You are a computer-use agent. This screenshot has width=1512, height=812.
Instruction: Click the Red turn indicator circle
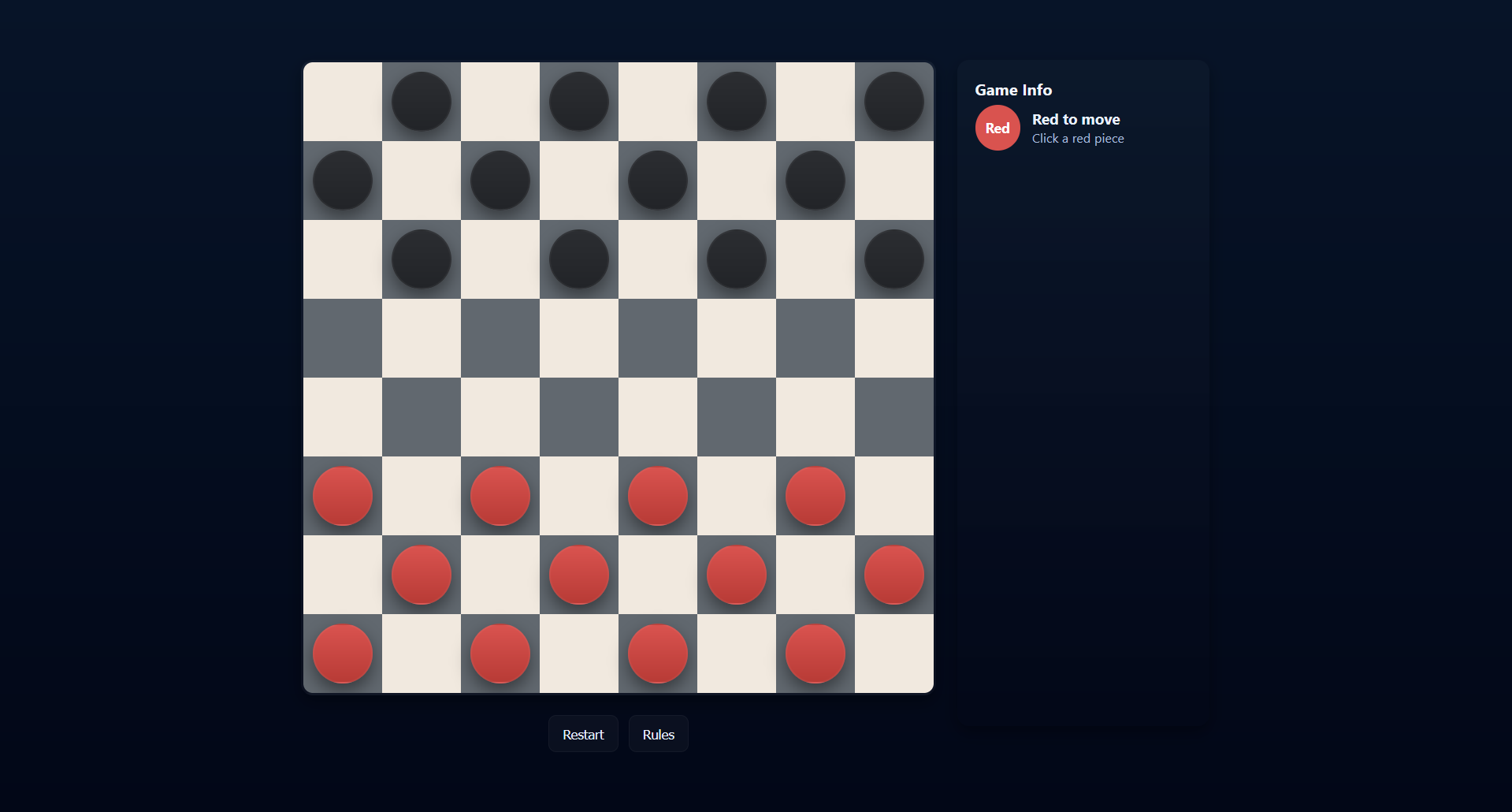pos(997,128)
